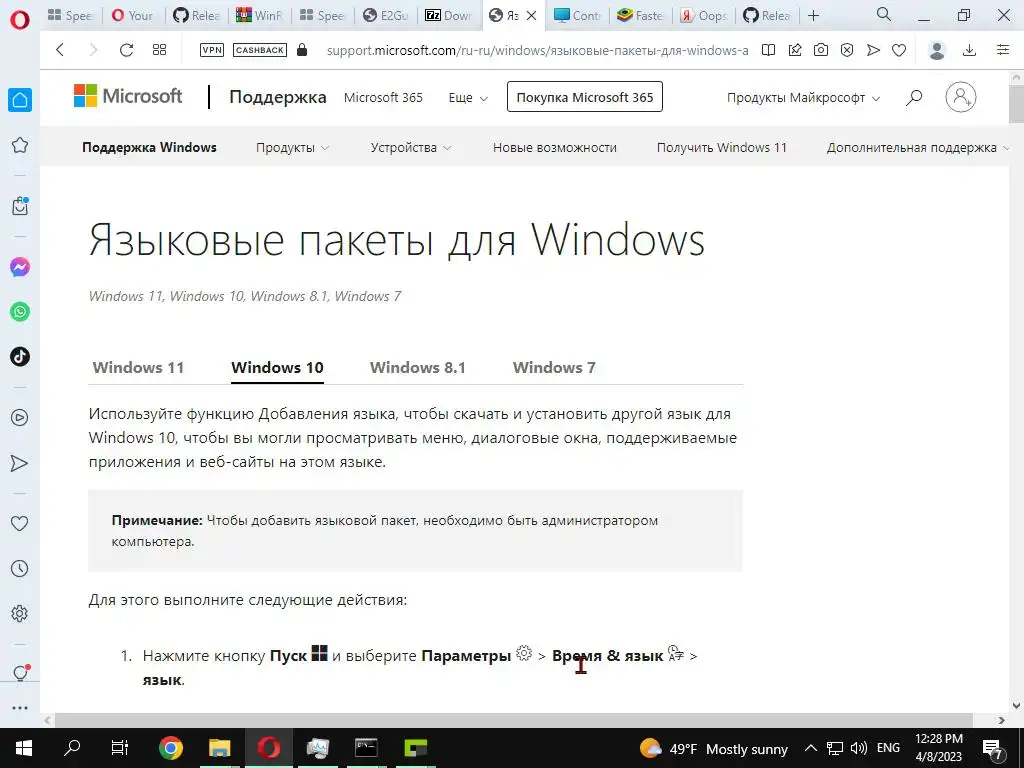The height and width of the screenshot is (768, 1024).
Task: Open WhatsApp in Opera sidebar
Action: point(20,312)
